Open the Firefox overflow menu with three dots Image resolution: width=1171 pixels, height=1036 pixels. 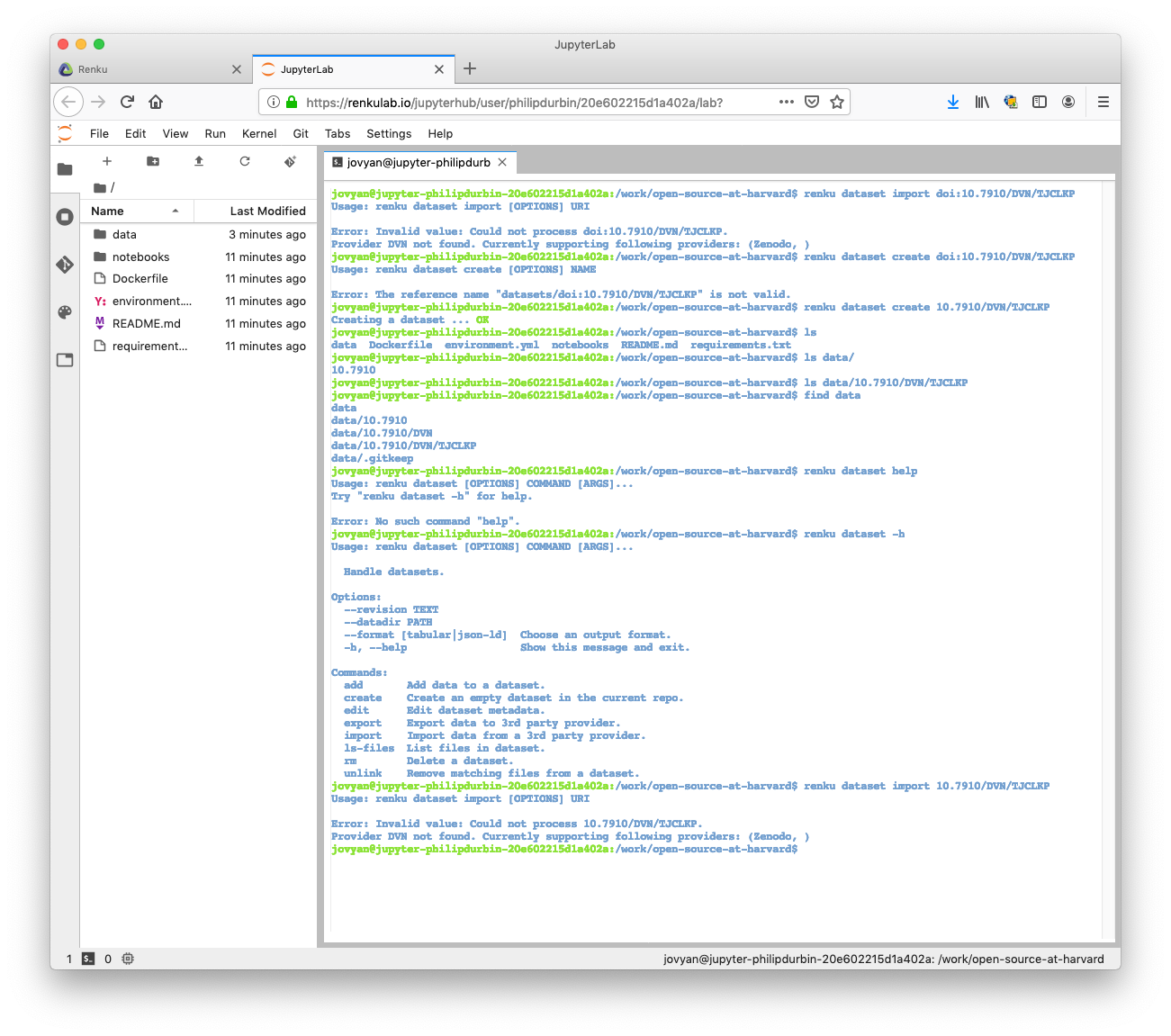tap(786, 102)
